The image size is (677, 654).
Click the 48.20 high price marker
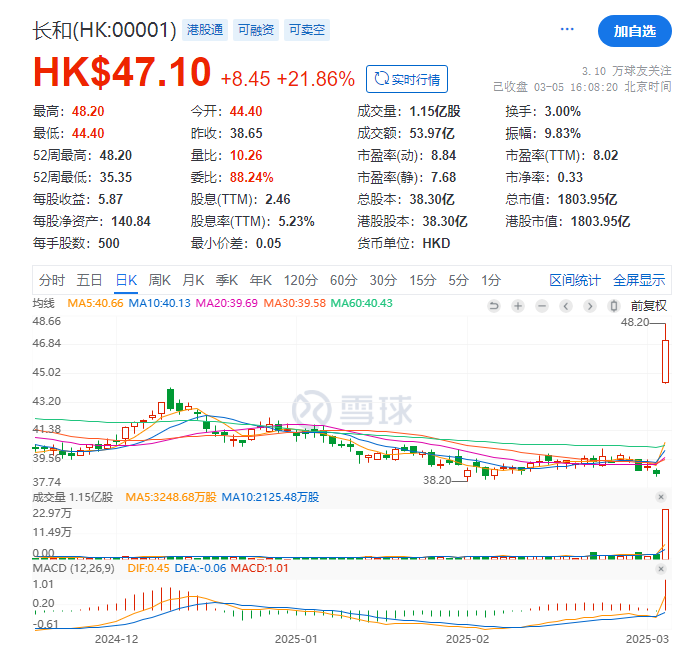coord(635,322)
